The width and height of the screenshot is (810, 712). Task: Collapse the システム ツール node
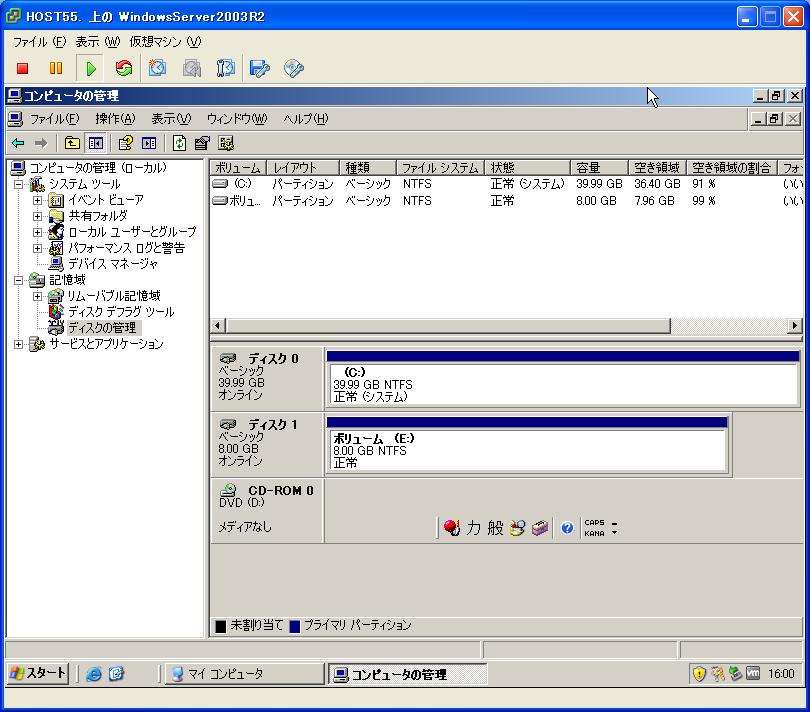[19, 184]
